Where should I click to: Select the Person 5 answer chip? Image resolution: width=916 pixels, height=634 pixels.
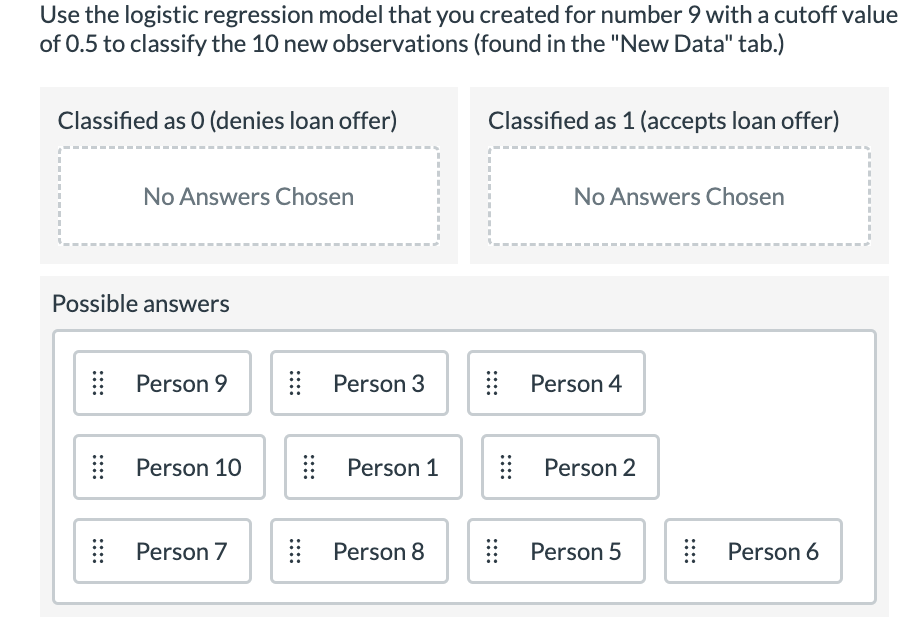(556, 551)
